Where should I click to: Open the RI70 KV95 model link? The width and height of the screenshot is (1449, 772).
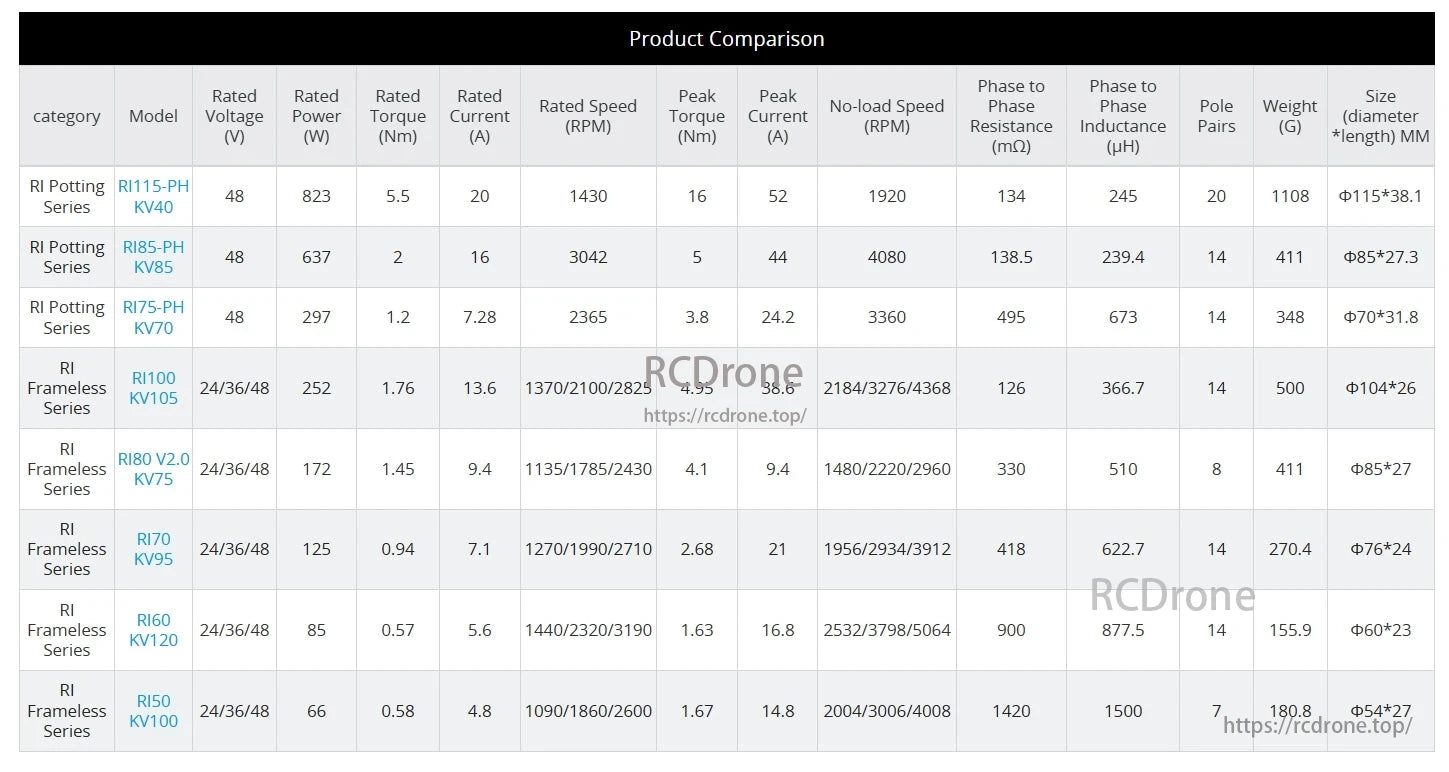pyautogui.click(x=152, y=549)
